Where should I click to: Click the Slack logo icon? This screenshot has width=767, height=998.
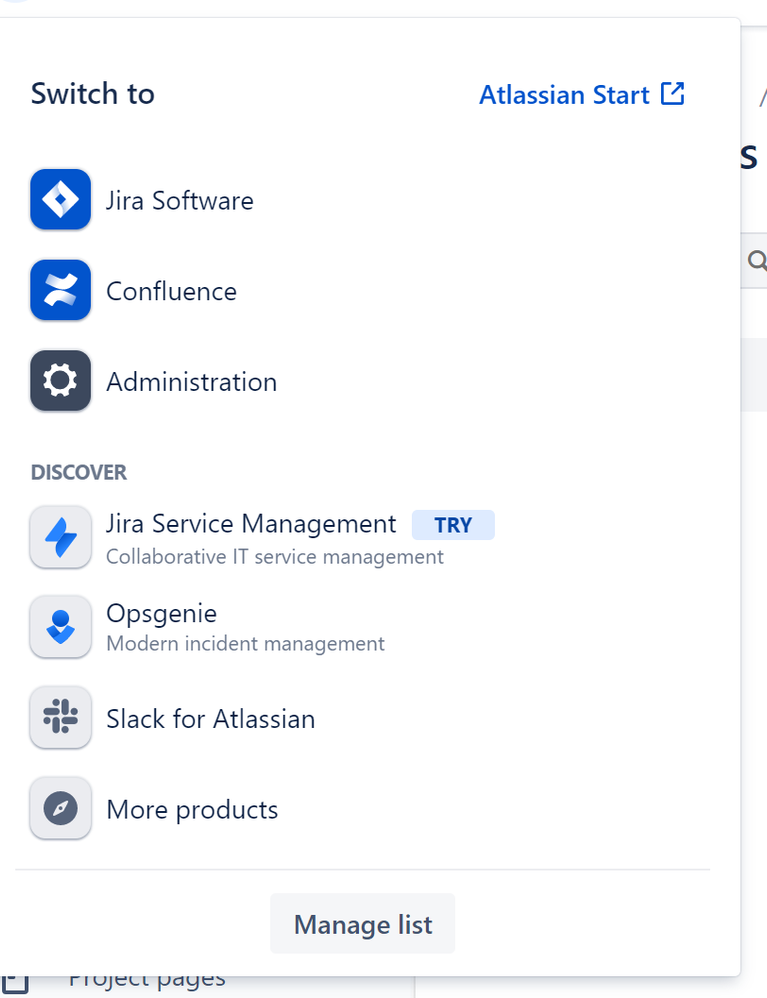point(60,717)
